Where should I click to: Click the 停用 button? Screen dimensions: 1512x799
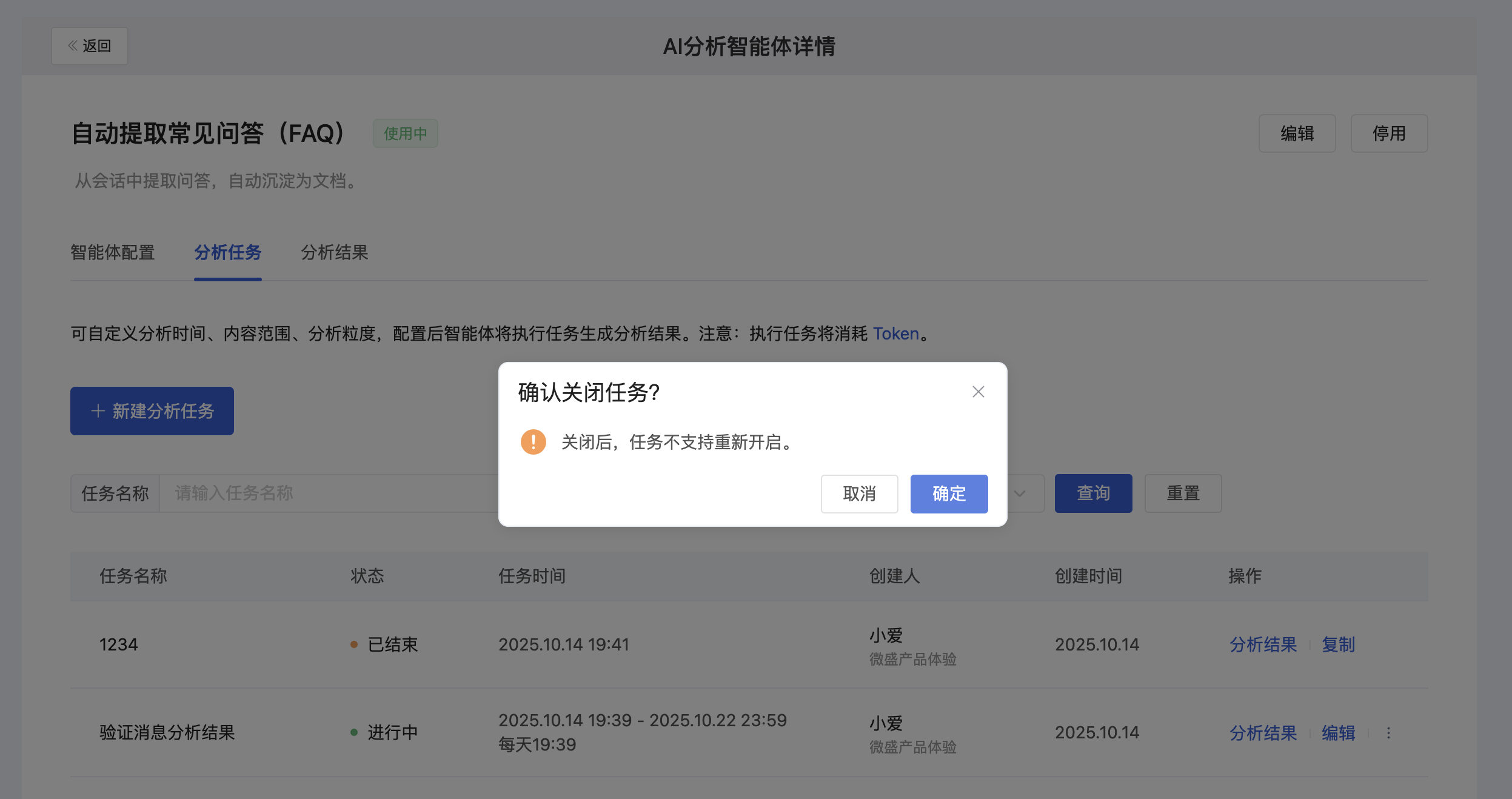[x=1389, y=133]
